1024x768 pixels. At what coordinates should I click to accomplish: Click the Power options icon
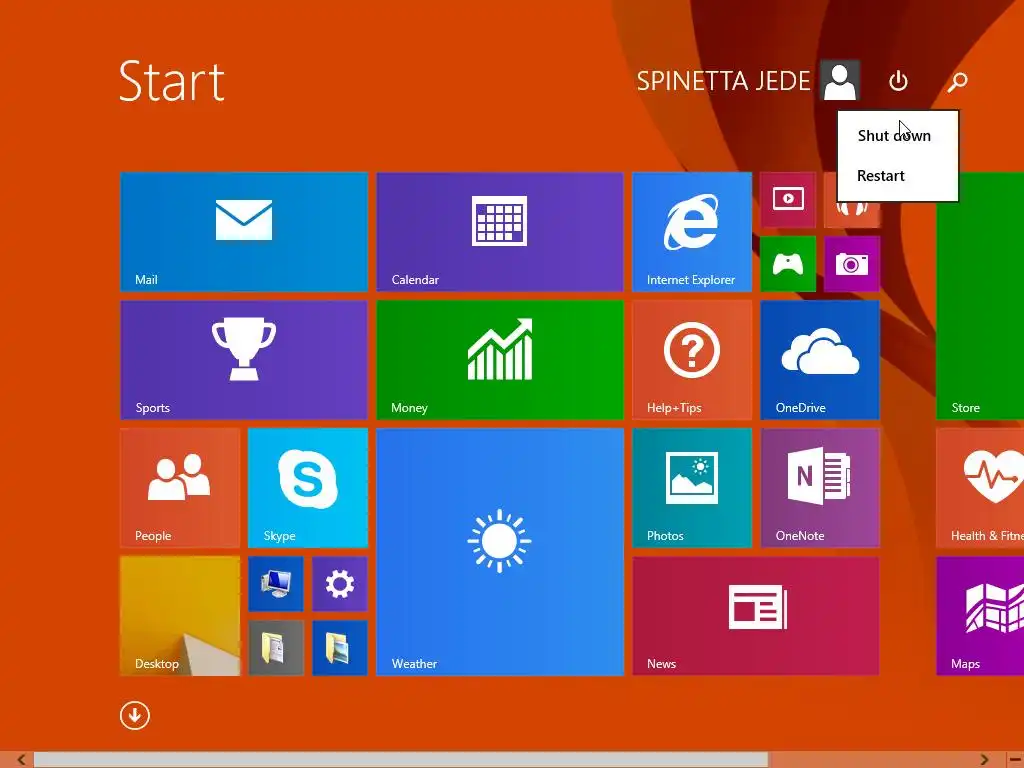(899, 81)
